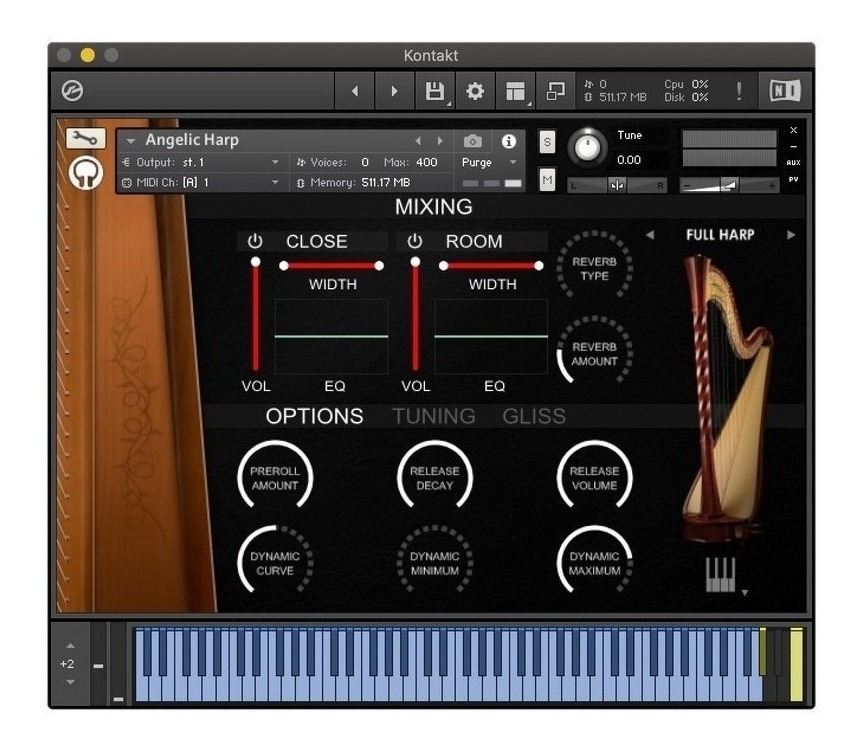This screenshot has height=749, width=861.
Task: Click the Tune knob
Action: tap(587, 147)
